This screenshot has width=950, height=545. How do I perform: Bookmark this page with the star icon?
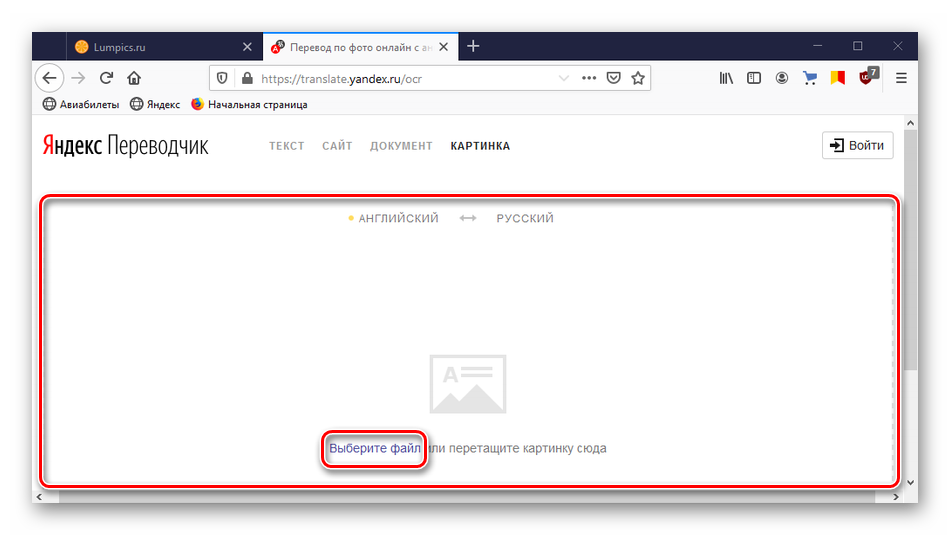click(638, 78)
